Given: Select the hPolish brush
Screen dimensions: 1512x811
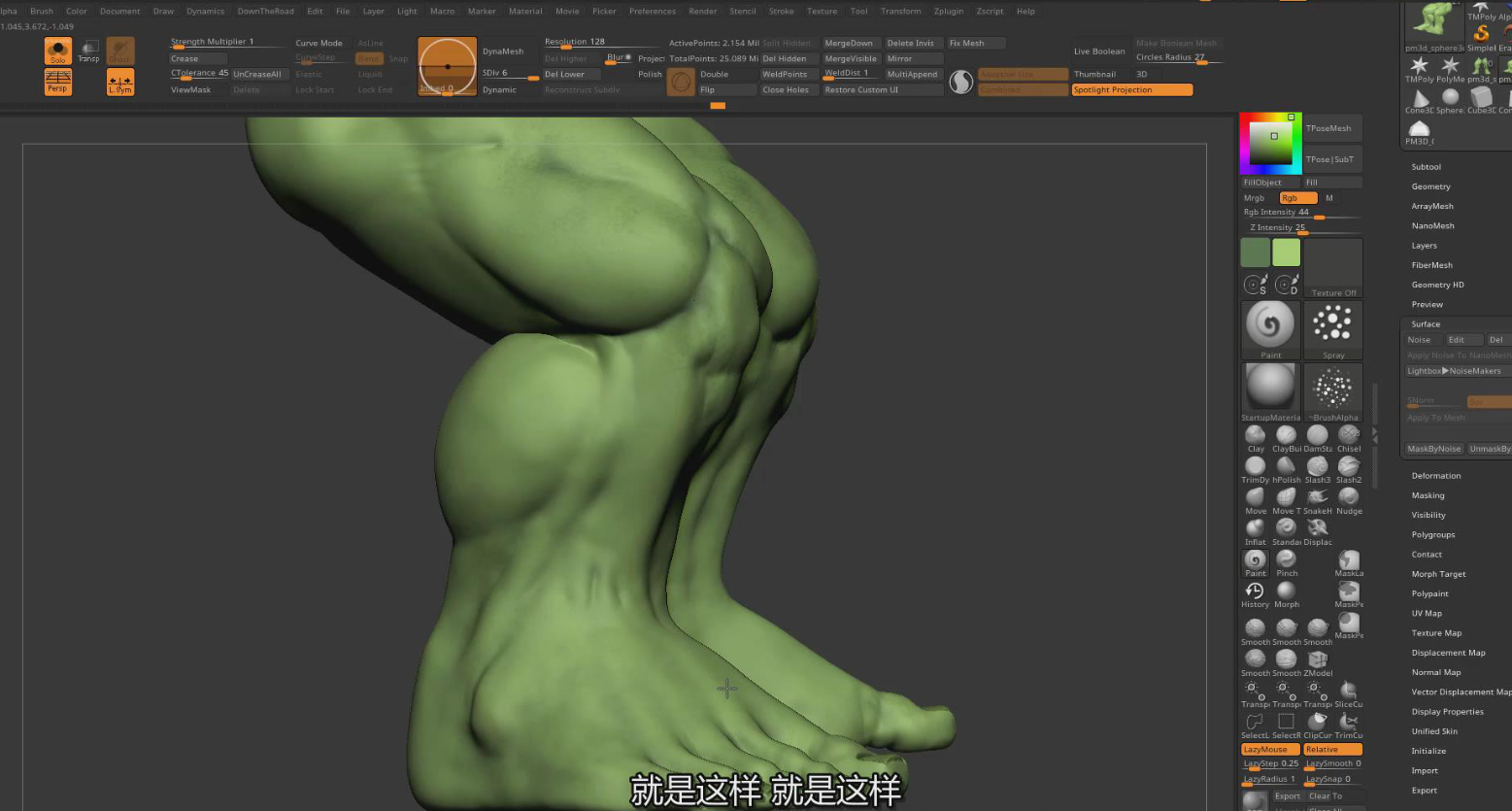Looking at the screenshot, I should [1287, 470].
